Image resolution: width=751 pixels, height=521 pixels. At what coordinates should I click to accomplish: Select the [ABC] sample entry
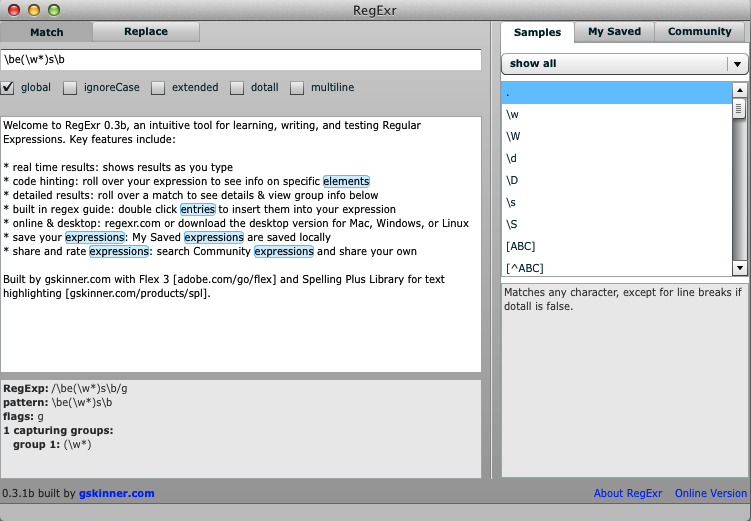click(x=617, y=247)
